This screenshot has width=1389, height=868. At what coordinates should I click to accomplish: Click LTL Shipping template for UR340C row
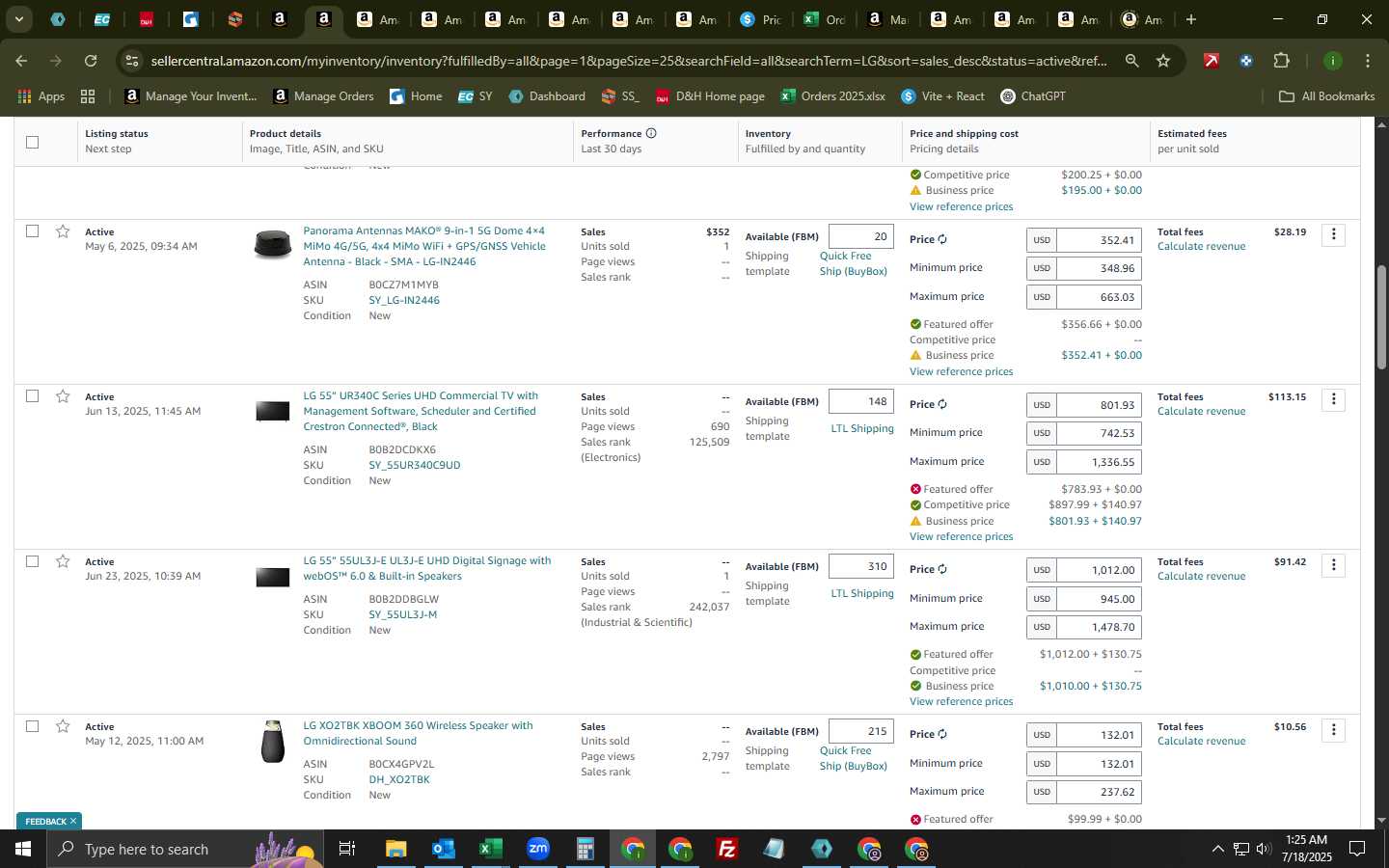click(x=862, y=428)
